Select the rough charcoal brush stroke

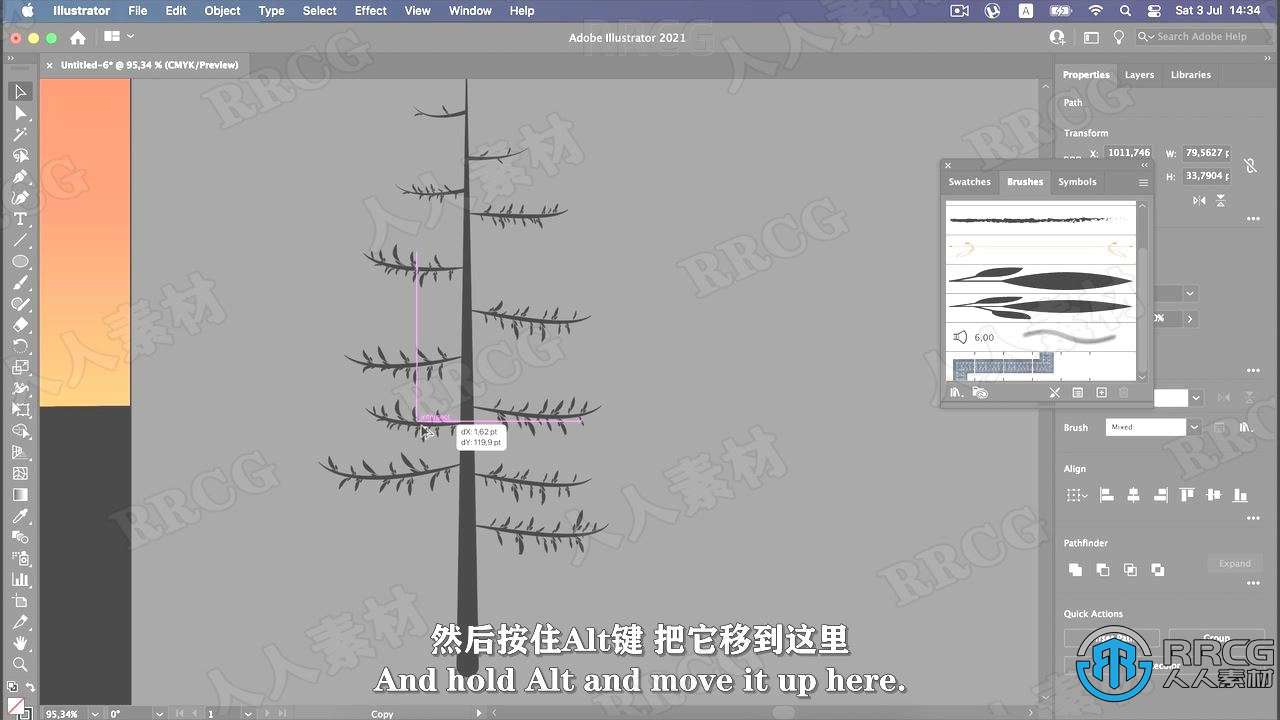(1040, 219)
